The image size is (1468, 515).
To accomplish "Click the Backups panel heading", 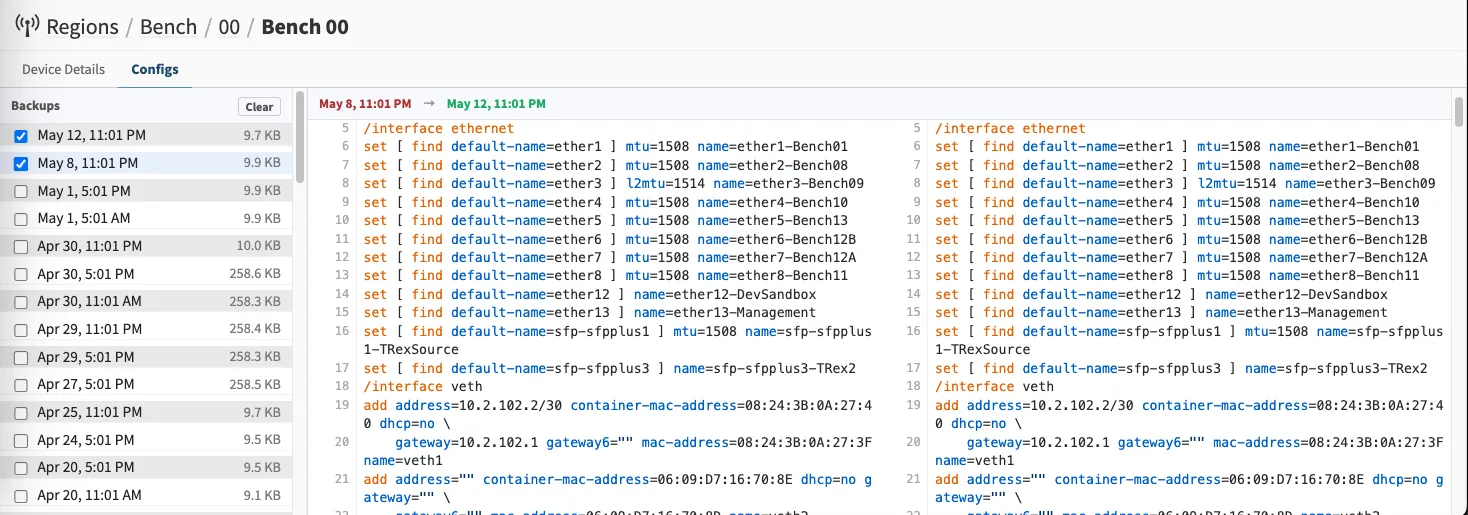I will (x=36, y=106).
